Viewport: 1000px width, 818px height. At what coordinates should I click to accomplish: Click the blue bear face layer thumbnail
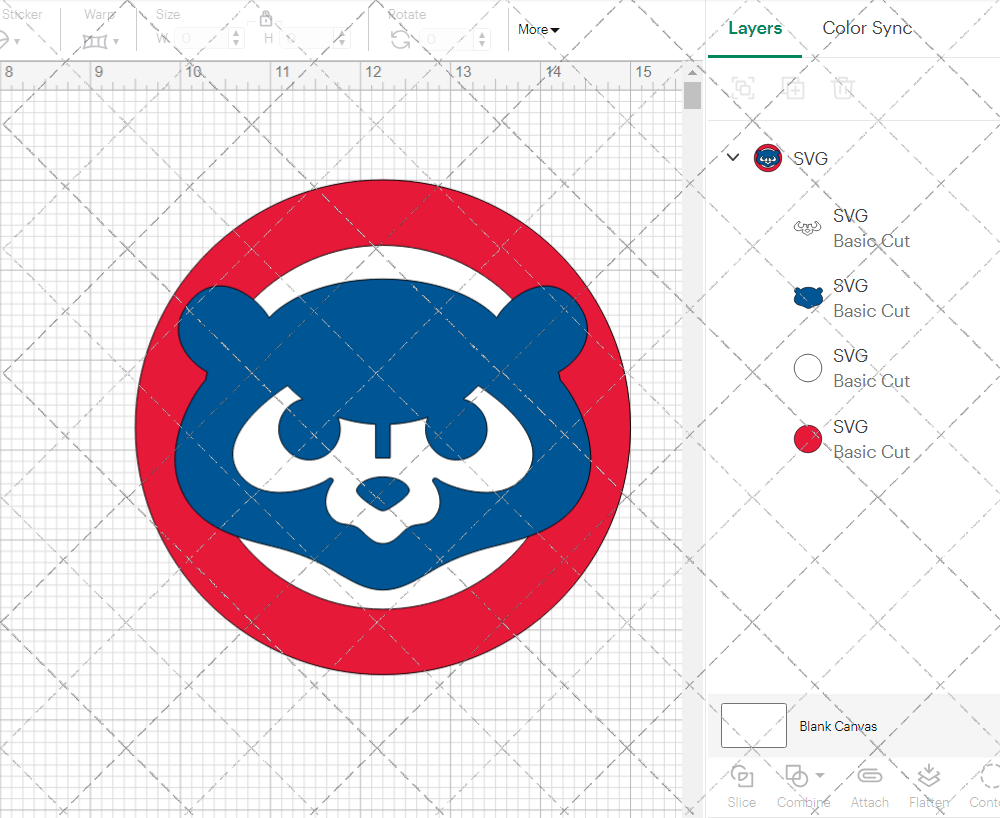click(x=807, y=297)
